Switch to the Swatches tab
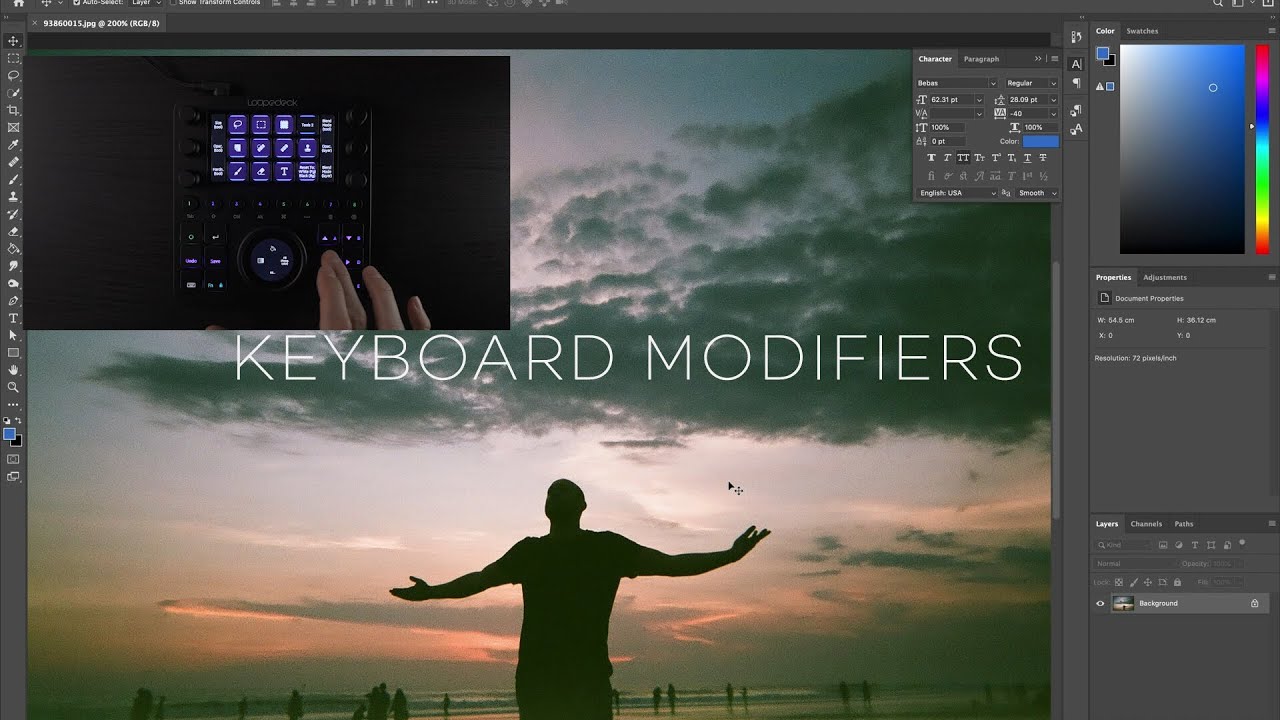The height and width of the screenshot is (720, 1280). [x=1142, y=31]
